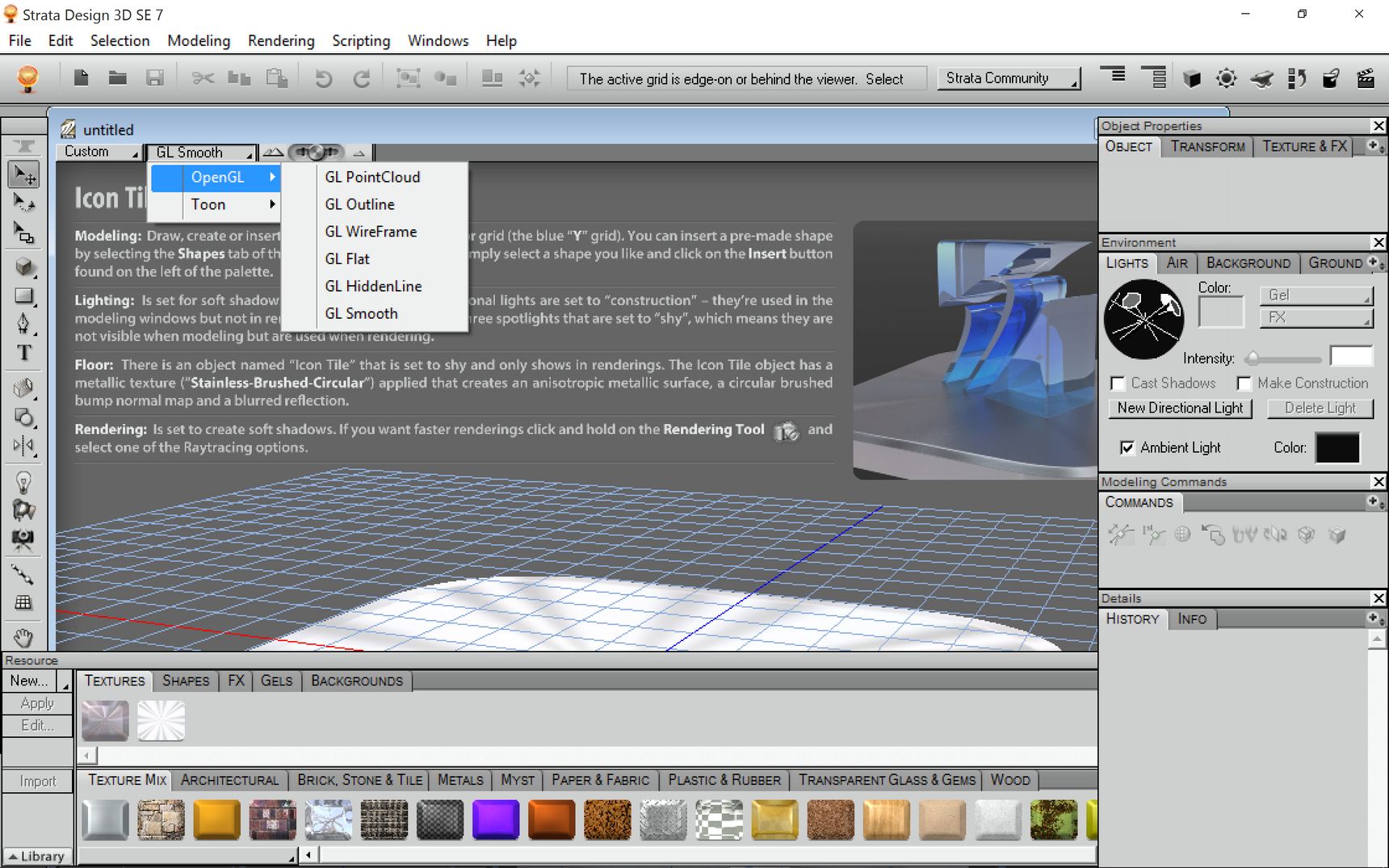Viewport: 1389px width, 868px height.
Task: Open the Environment sun palette icon
Action: 1226,78
